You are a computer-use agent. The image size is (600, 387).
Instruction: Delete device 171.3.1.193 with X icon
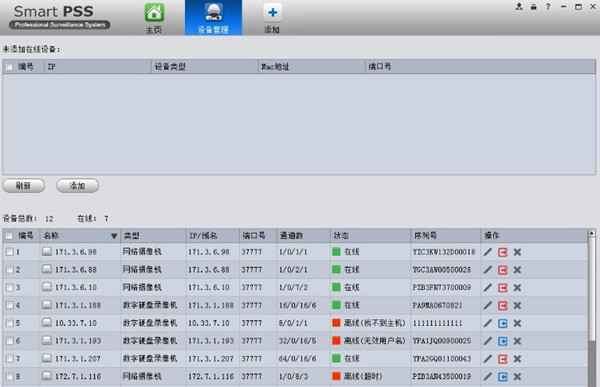pos(517,341)
